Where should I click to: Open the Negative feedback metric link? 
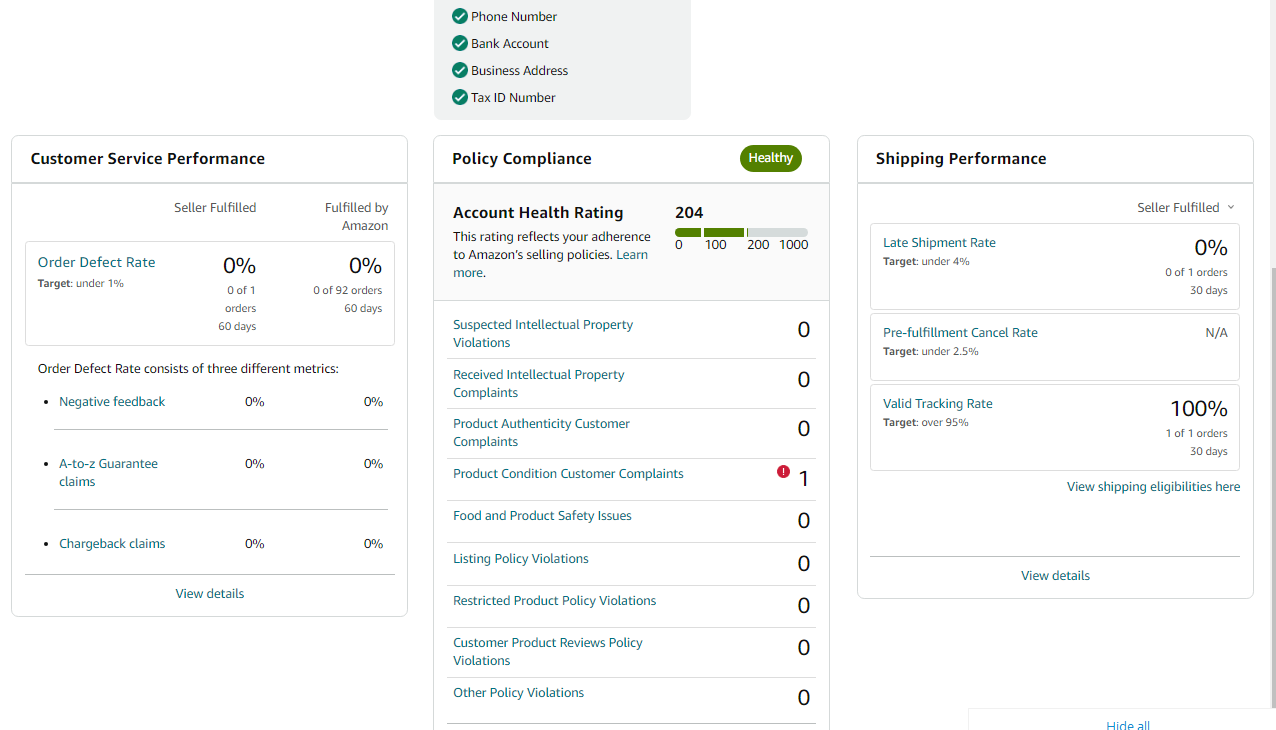112,401
